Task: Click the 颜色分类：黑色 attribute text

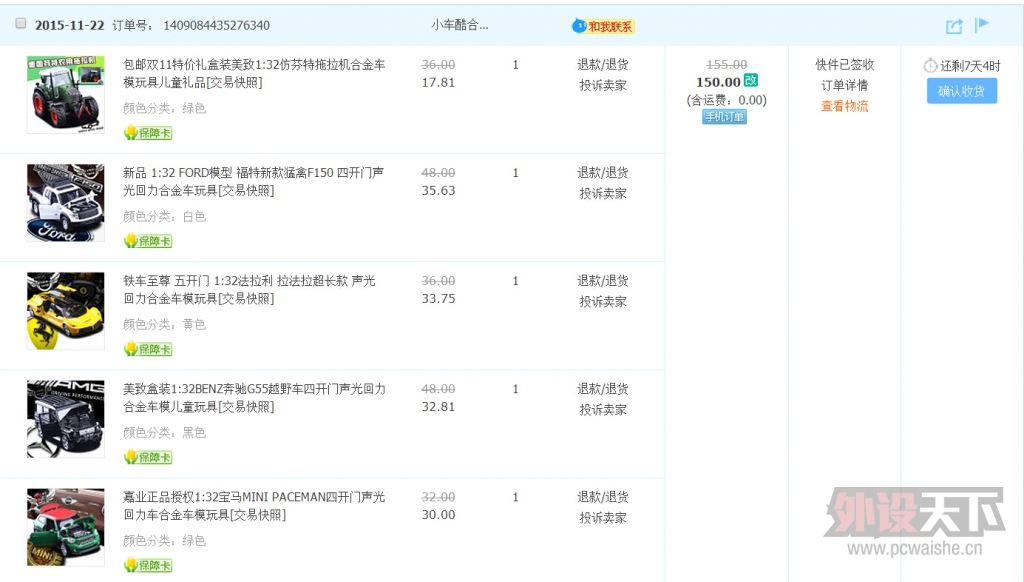Action: (x=165, y=432)
